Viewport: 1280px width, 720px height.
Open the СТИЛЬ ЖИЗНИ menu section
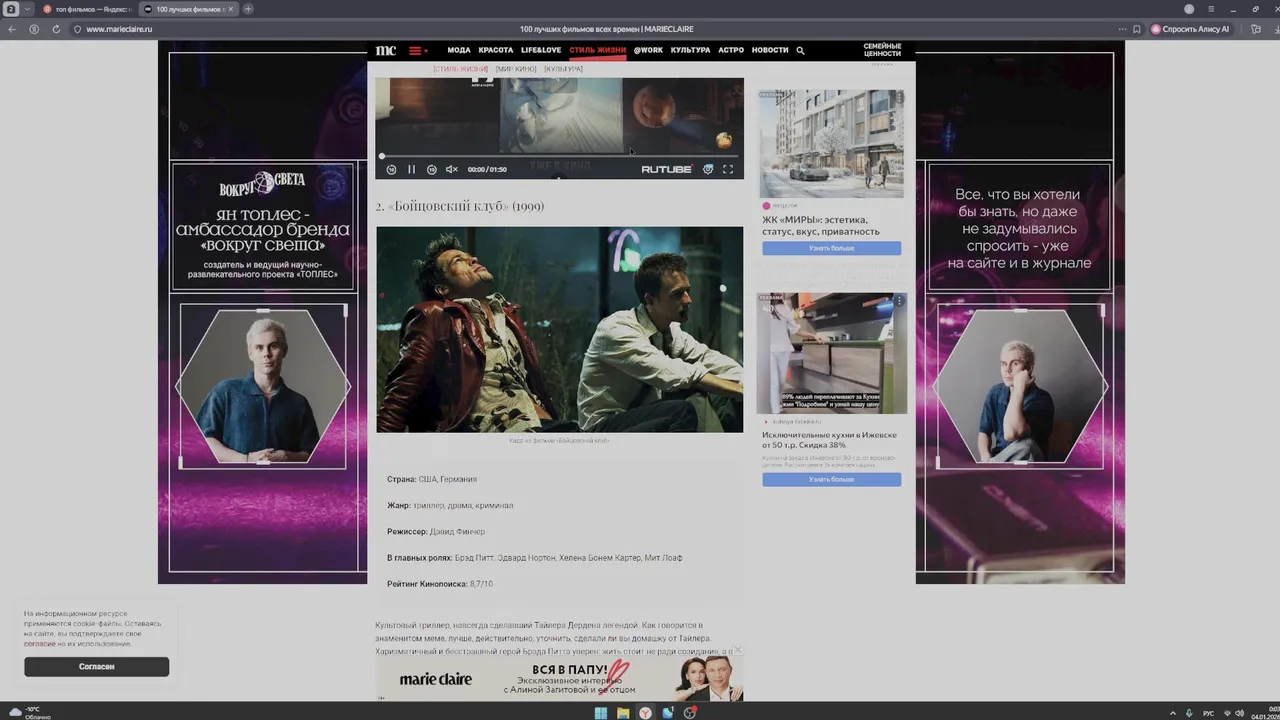[x=598, y=50]
